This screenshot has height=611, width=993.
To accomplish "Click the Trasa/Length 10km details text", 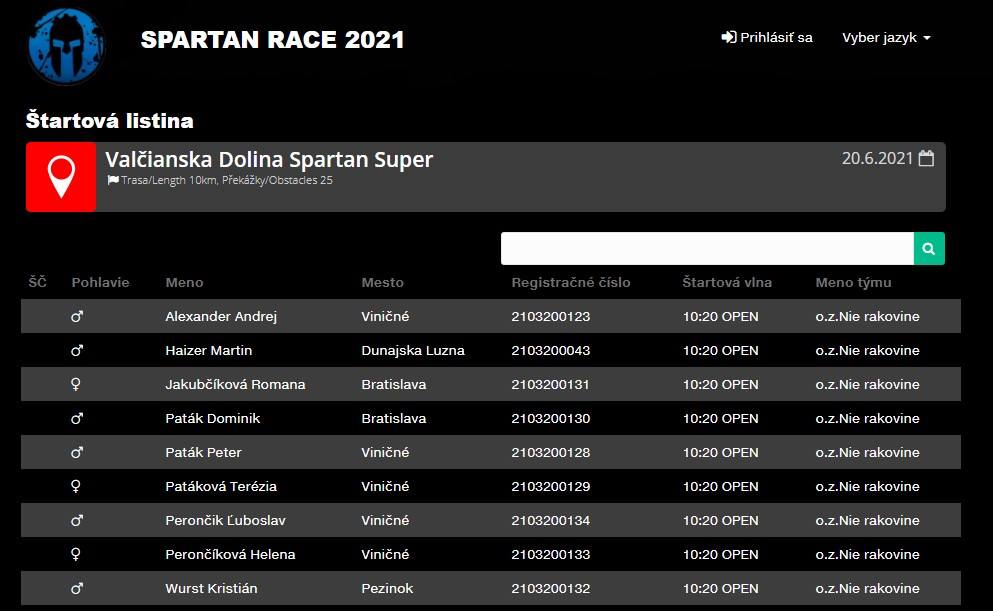I will (227, 180).
